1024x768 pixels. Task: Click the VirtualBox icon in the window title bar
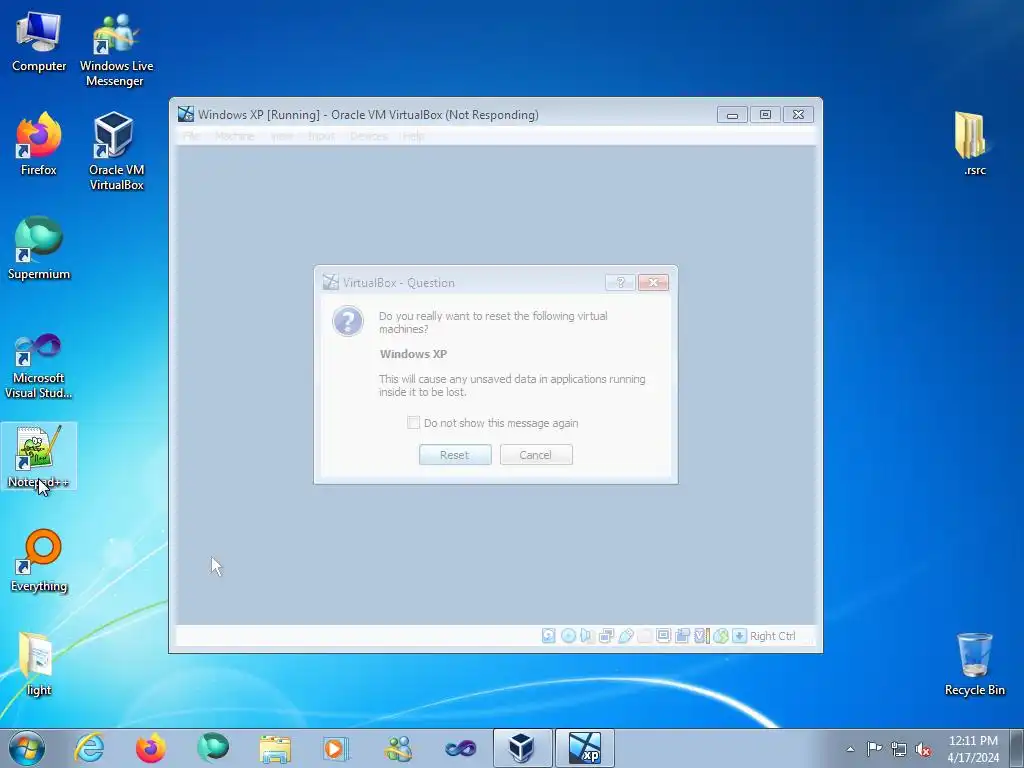click(186, 114)
